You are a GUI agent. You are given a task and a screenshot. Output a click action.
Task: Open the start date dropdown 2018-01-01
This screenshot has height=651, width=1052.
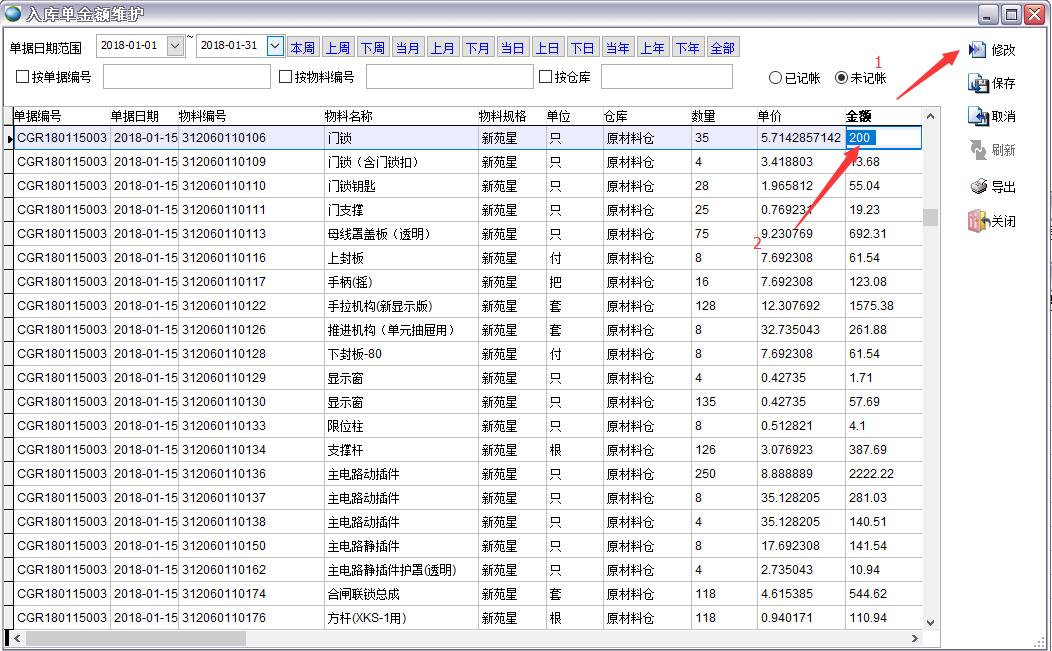click(x=176, y=46)
